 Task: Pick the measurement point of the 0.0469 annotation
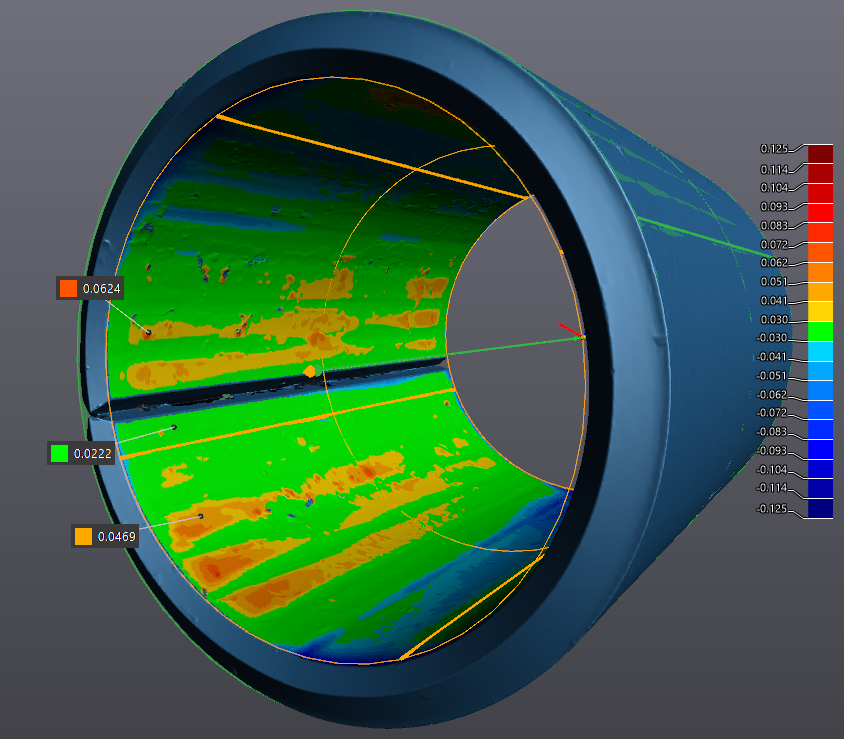[201, 516]
